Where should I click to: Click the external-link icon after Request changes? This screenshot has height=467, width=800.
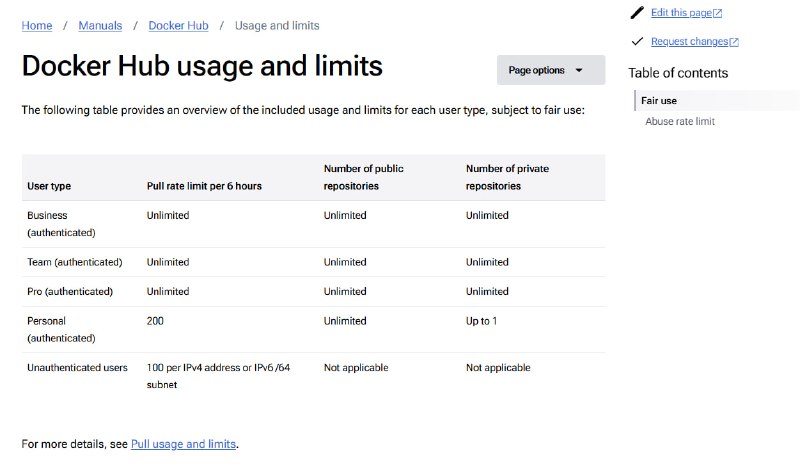pos(734,42)
